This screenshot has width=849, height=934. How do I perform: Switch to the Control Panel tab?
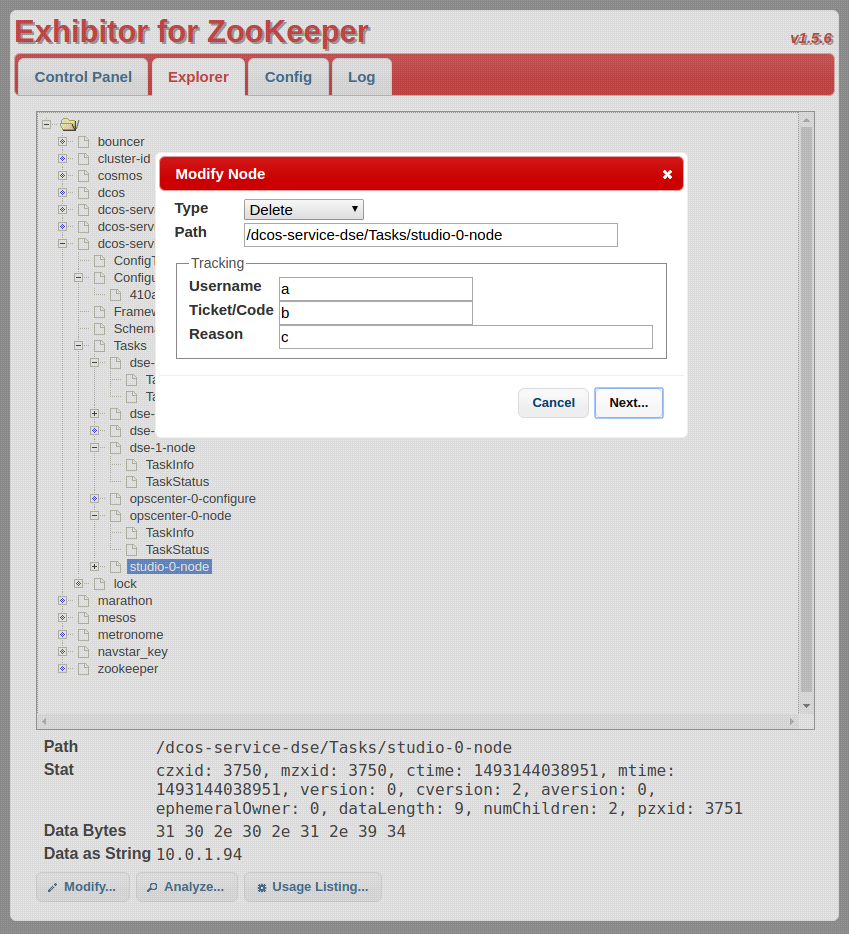pyautogui.click(x=83, y=77)
